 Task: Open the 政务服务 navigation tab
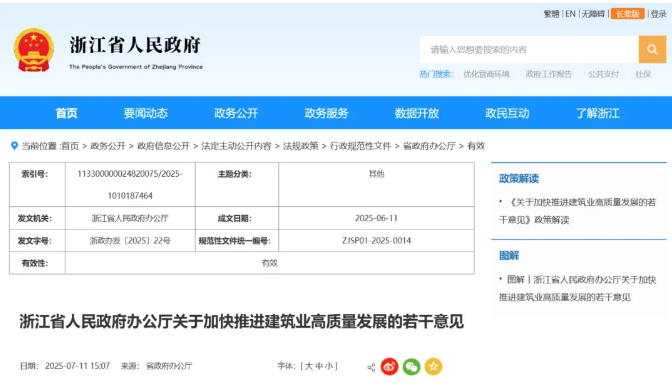(327, 113)
